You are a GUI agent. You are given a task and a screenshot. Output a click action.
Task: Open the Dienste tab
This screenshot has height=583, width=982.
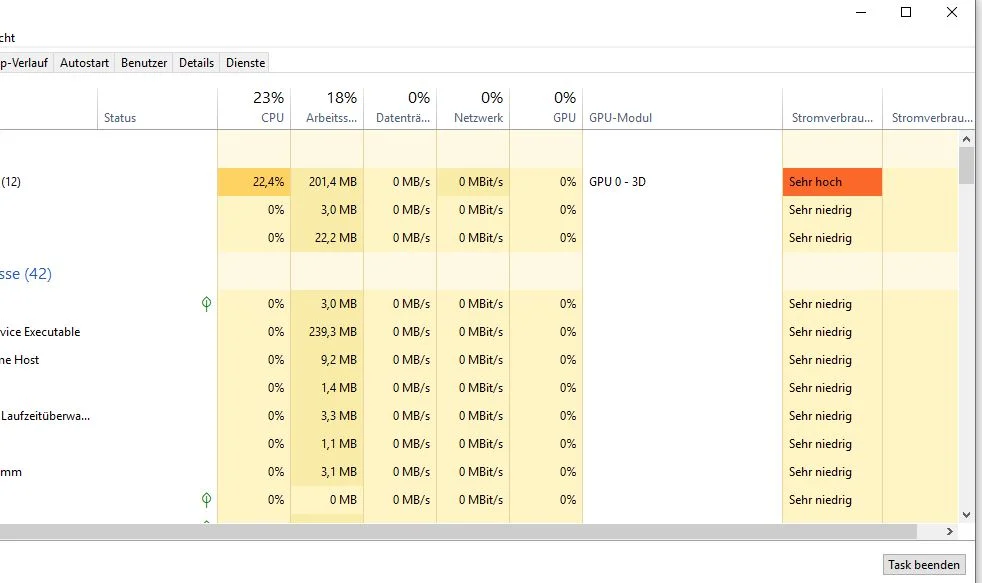246,63
